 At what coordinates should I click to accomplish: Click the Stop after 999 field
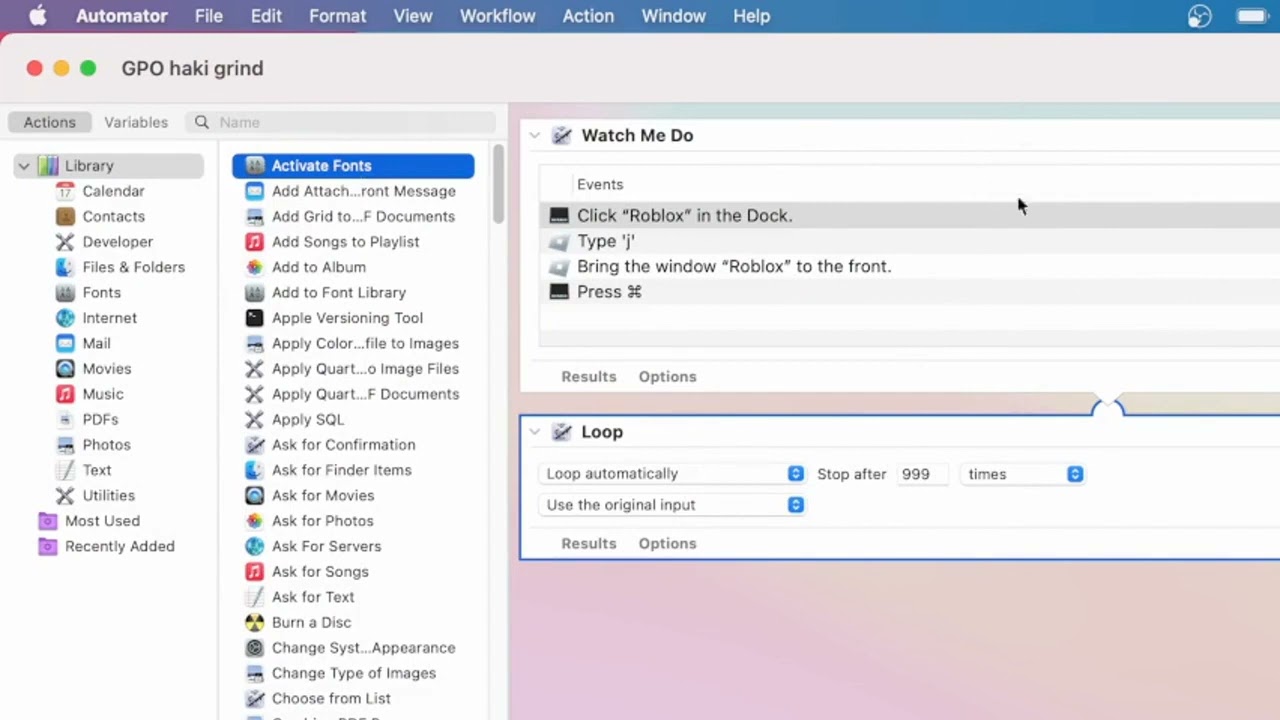[923, 474]
